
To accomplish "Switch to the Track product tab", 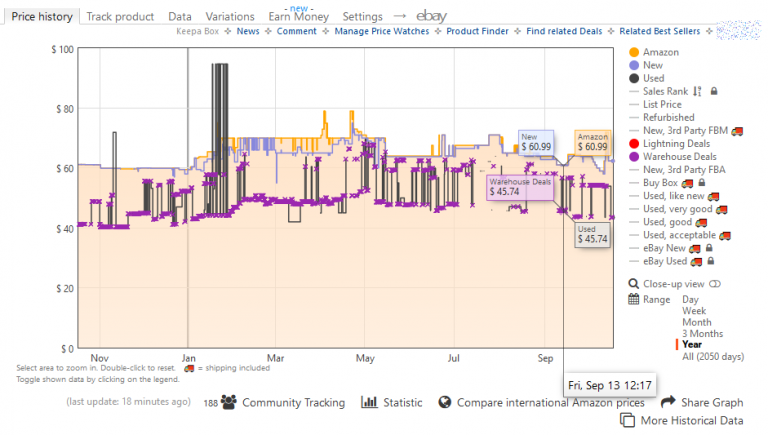I will [120, 17].
